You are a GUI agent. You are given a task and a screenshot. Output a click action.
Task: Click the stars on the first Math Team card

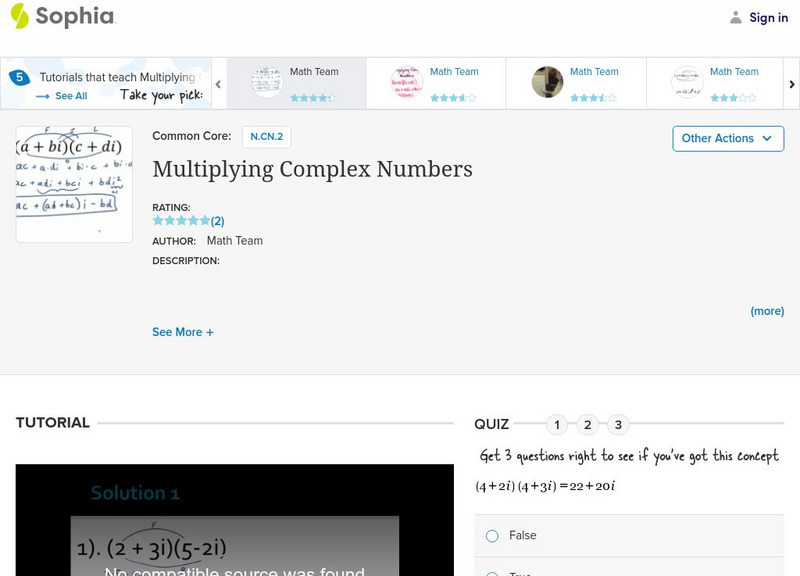[313, 97]
